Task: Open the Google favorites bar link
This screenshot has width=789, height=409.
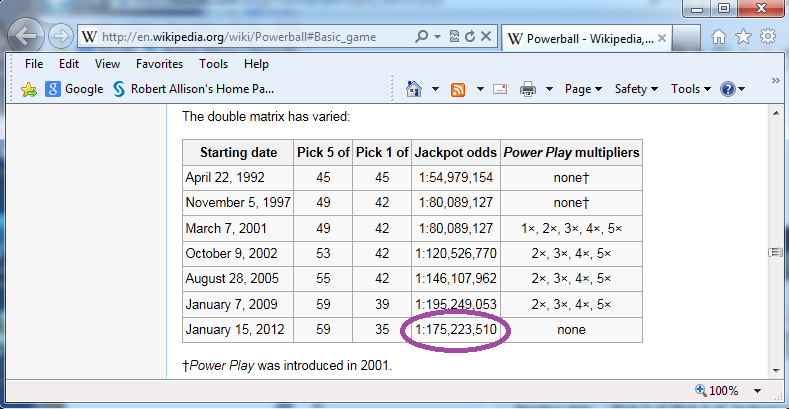Action: 74,89
